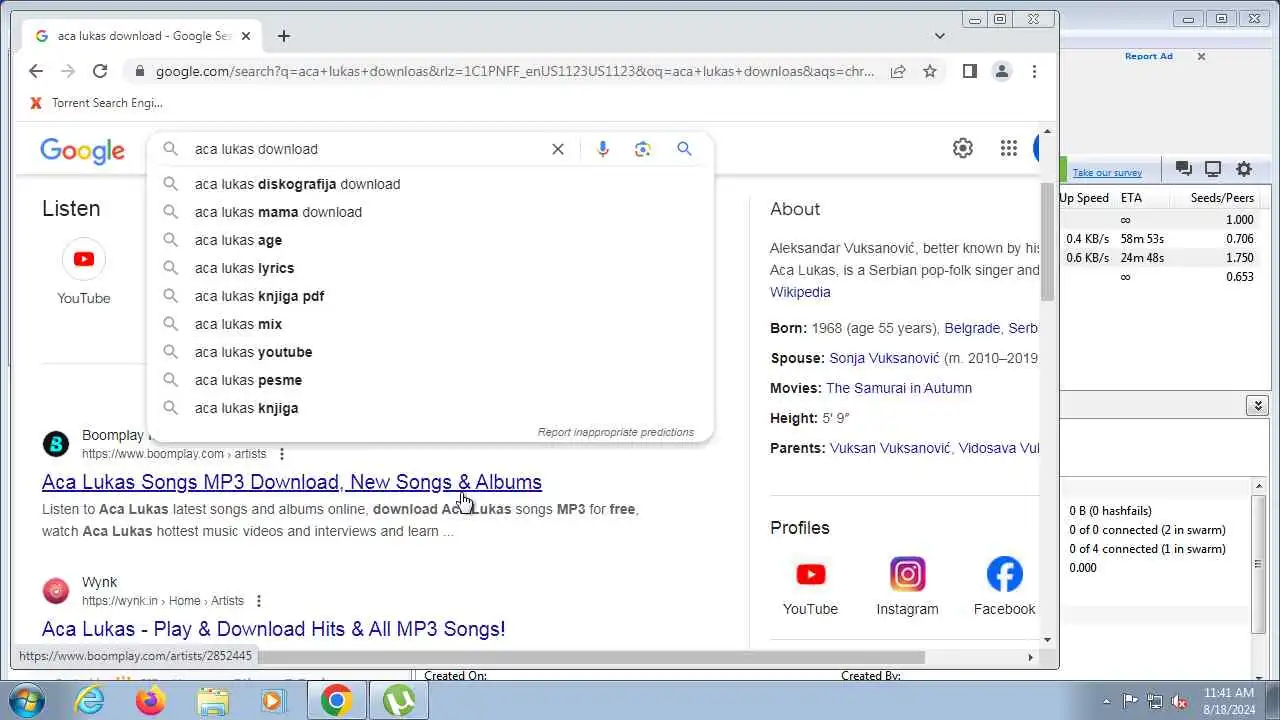Open the Instagram profile icon
Screen dimensions: 1280x720
[x=907, y=574]
